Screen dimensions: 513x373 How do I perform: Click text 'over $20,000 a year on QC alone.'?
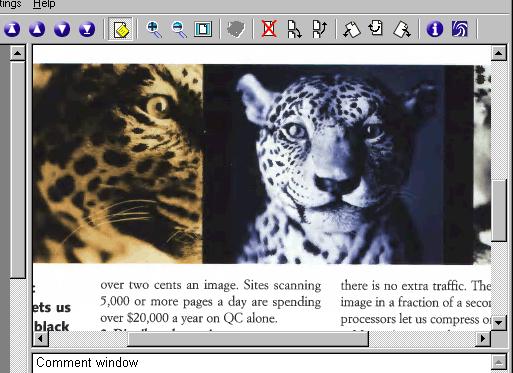click(189, 318)
